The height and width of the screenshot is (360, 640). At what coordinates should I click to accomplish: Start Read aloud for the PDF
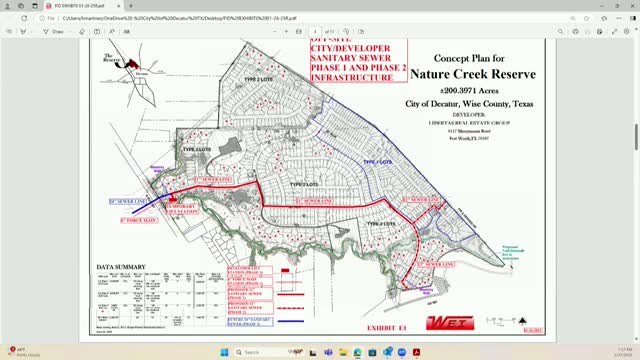tap(112, 31)
